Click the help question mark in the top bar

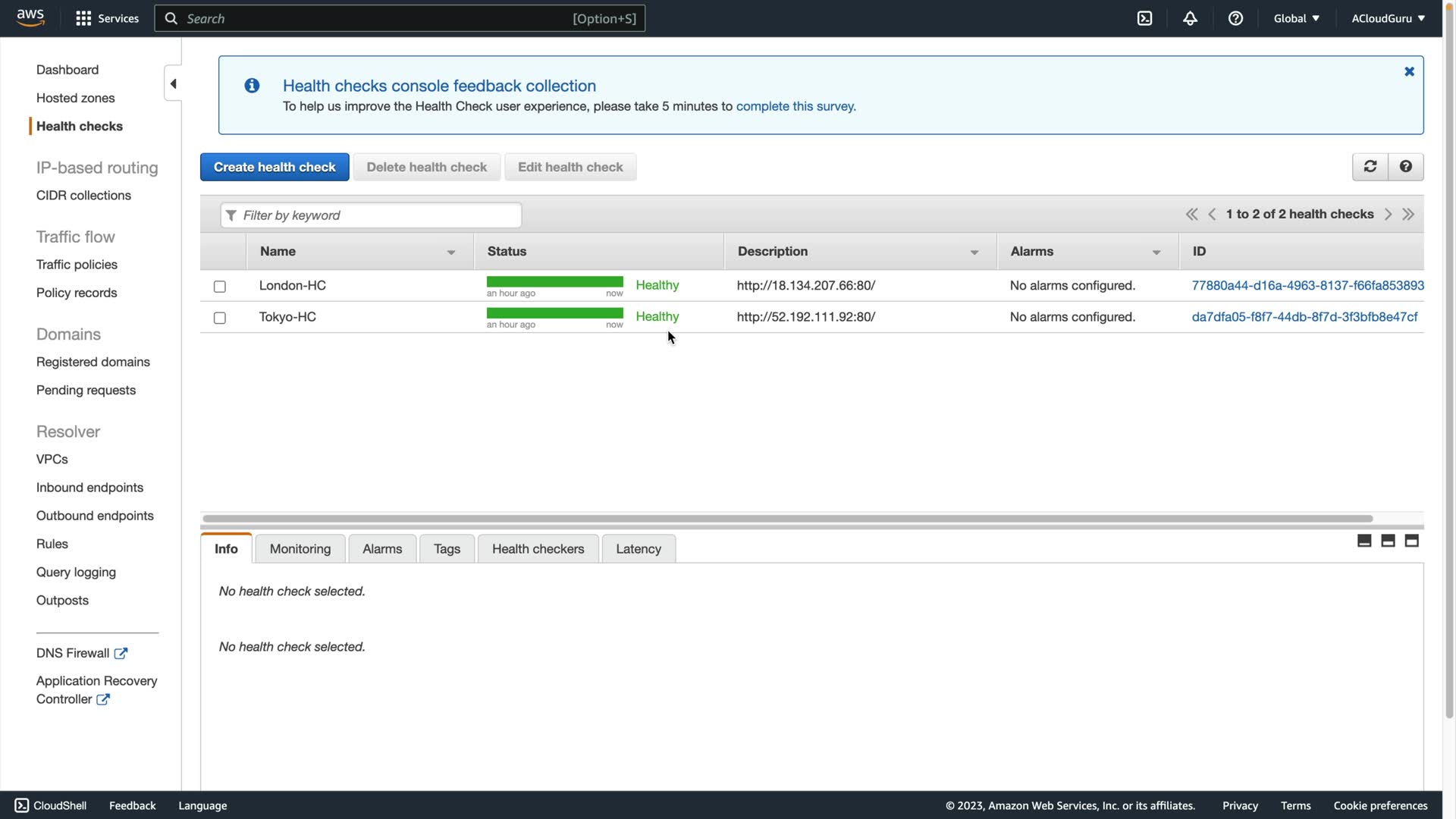tap(1235, 18)
